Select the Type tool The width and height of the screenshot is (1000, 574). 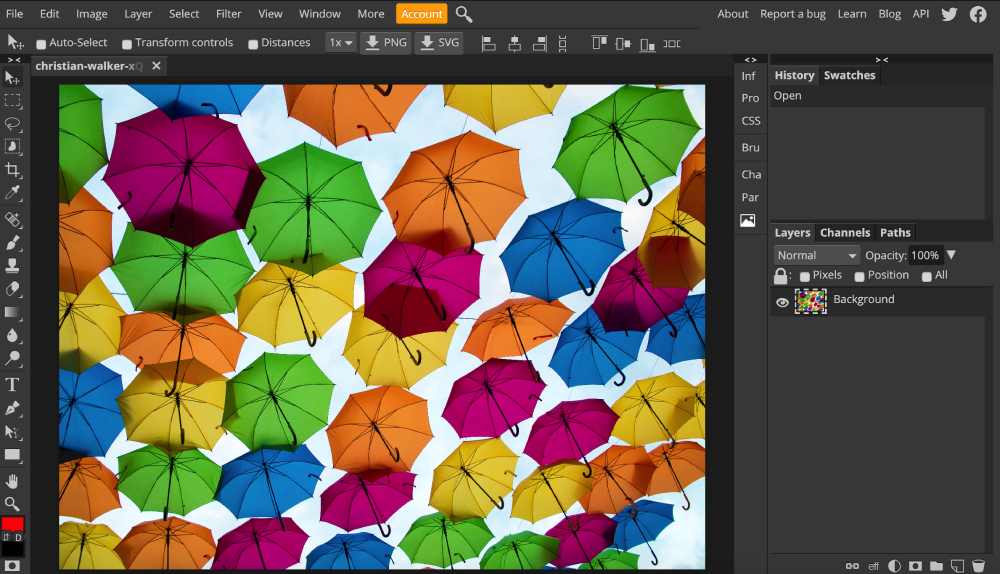12,385
